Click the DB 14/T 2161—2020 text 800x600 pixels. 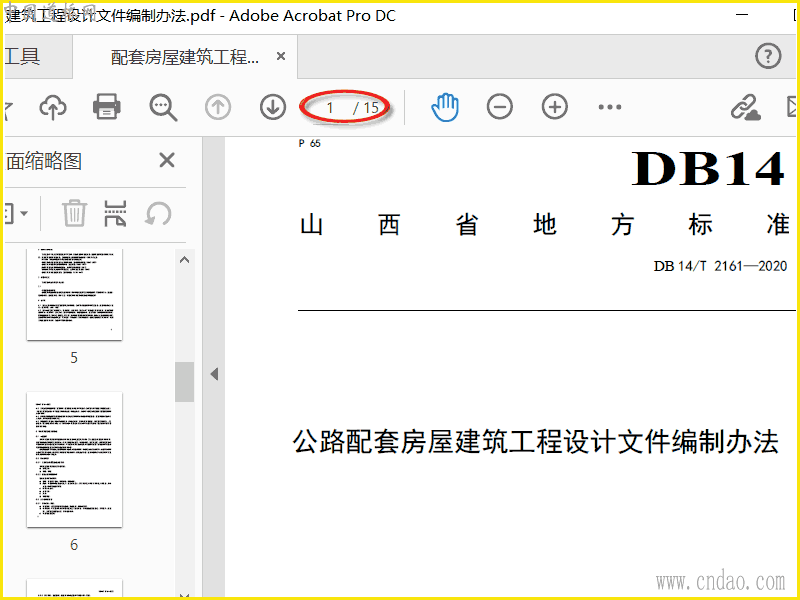tap(720, 266)
